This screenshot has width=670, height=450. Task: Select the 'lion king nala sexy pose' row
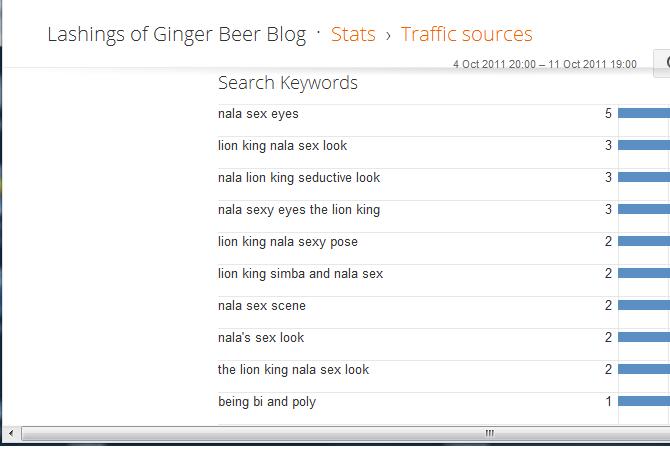(x=287, y=242)
